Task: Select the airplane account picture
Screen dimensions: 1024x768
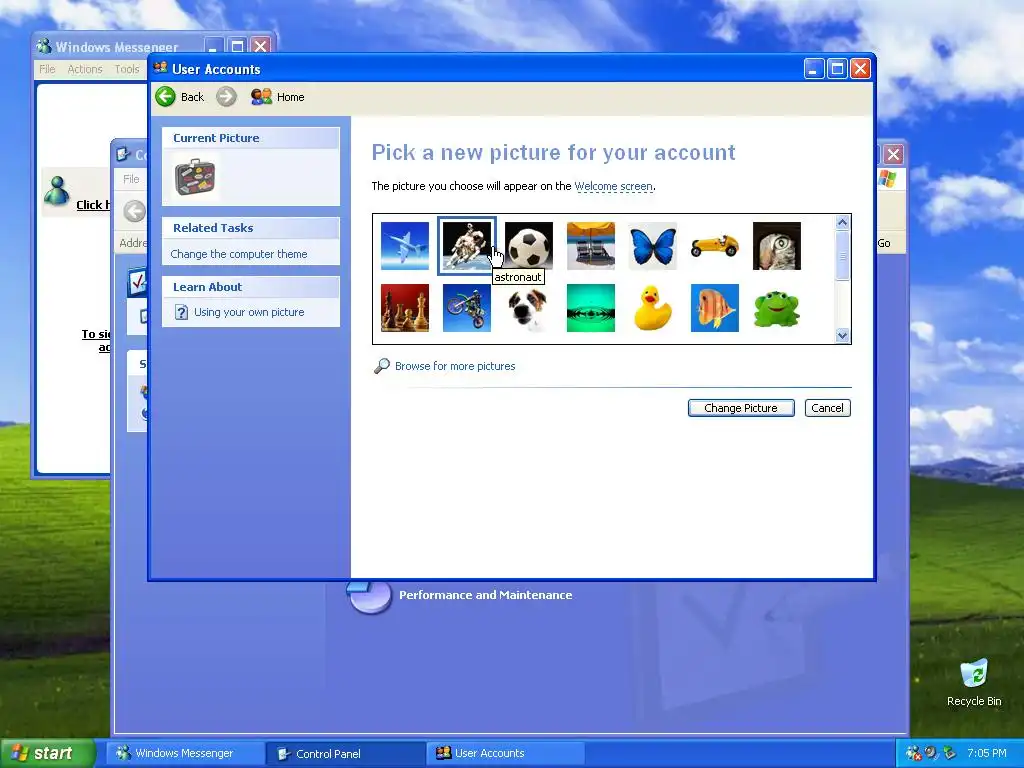Action: [x=405, y=246]
